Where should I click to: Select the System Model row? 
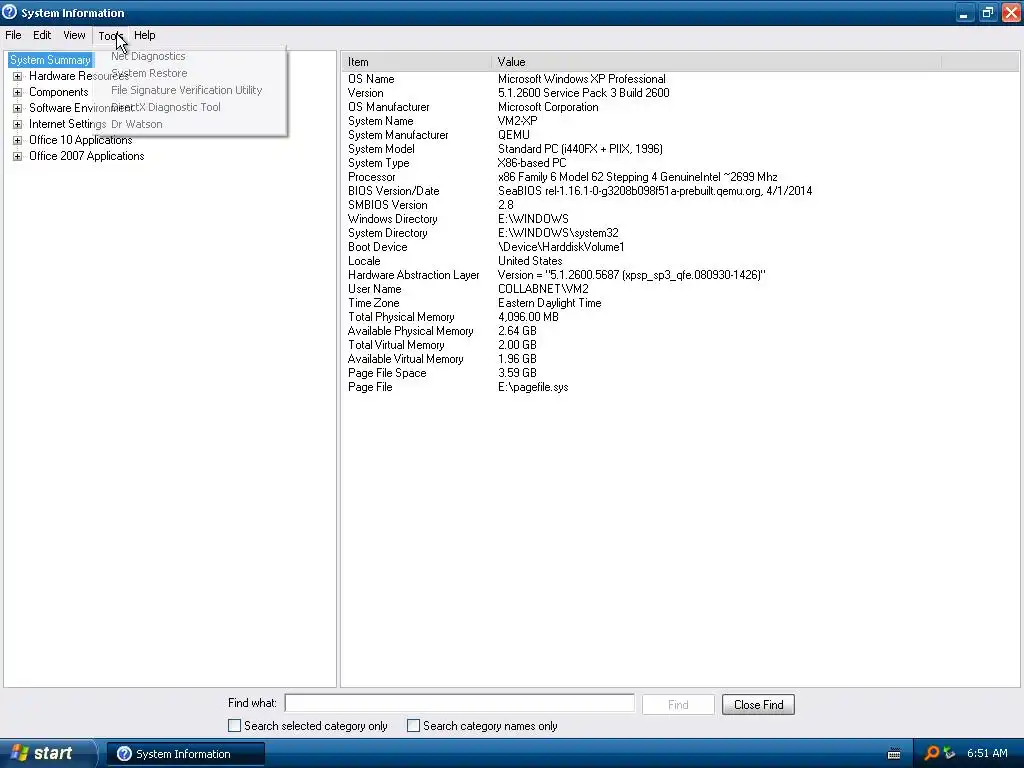click(679, 149)
